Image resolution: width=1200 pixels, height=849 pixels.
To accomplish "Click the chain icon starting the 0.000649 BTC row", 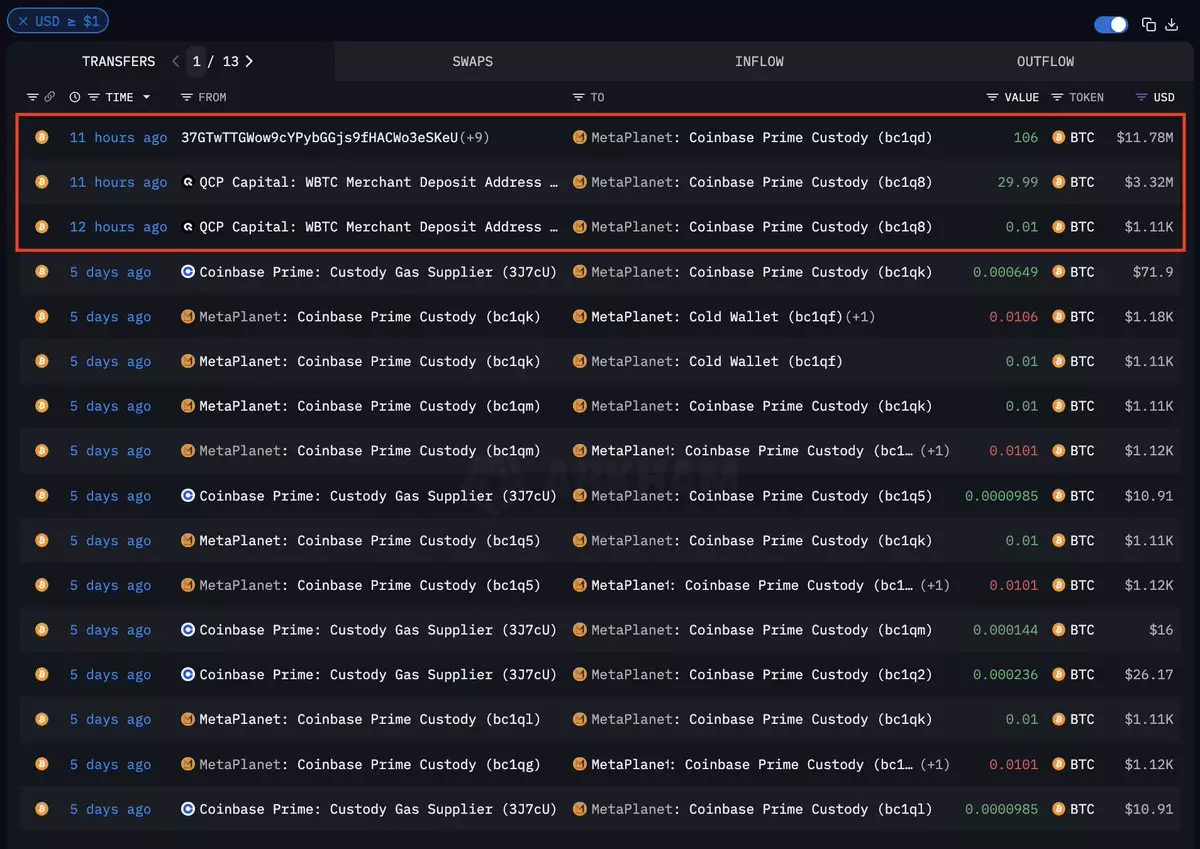I will click(41, 272).
